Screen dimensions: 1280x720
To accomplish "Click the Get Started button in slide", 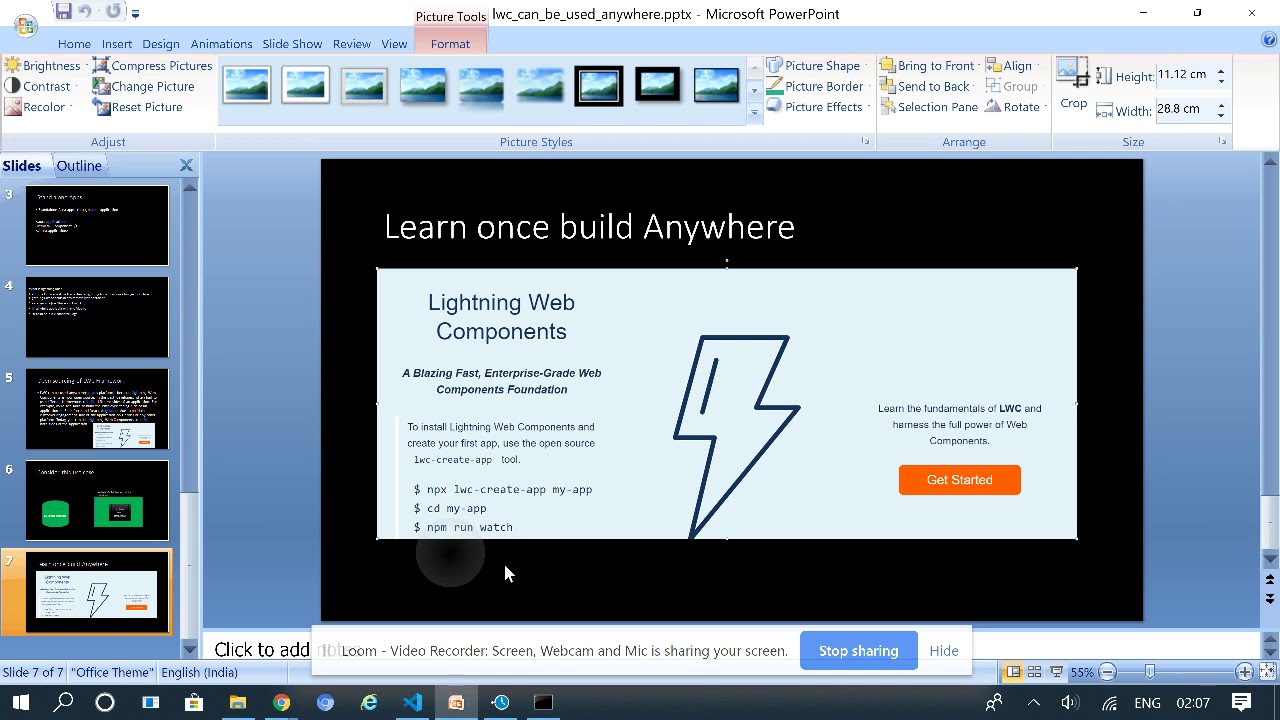I will point(959,480).
